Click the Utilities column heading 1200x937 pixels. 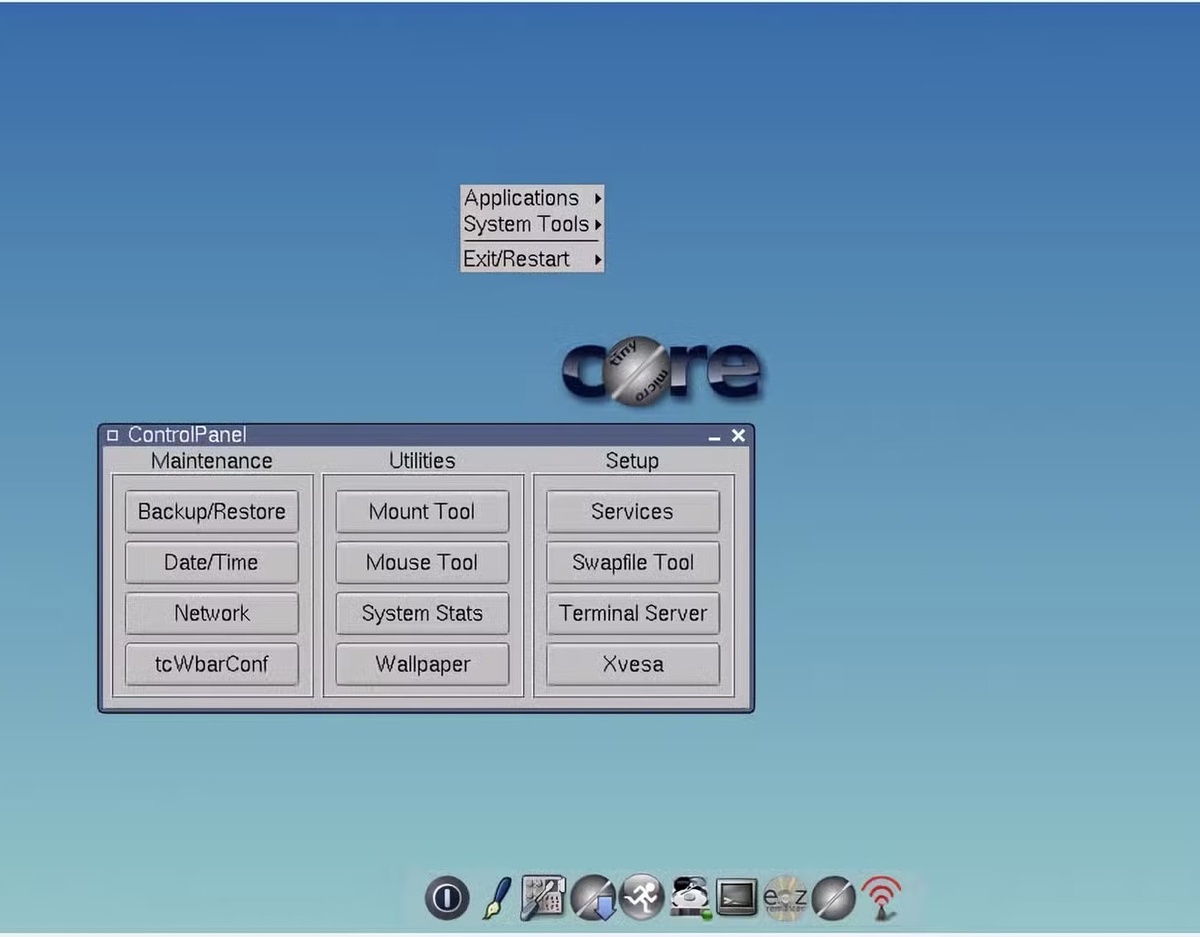coord(422,461)
